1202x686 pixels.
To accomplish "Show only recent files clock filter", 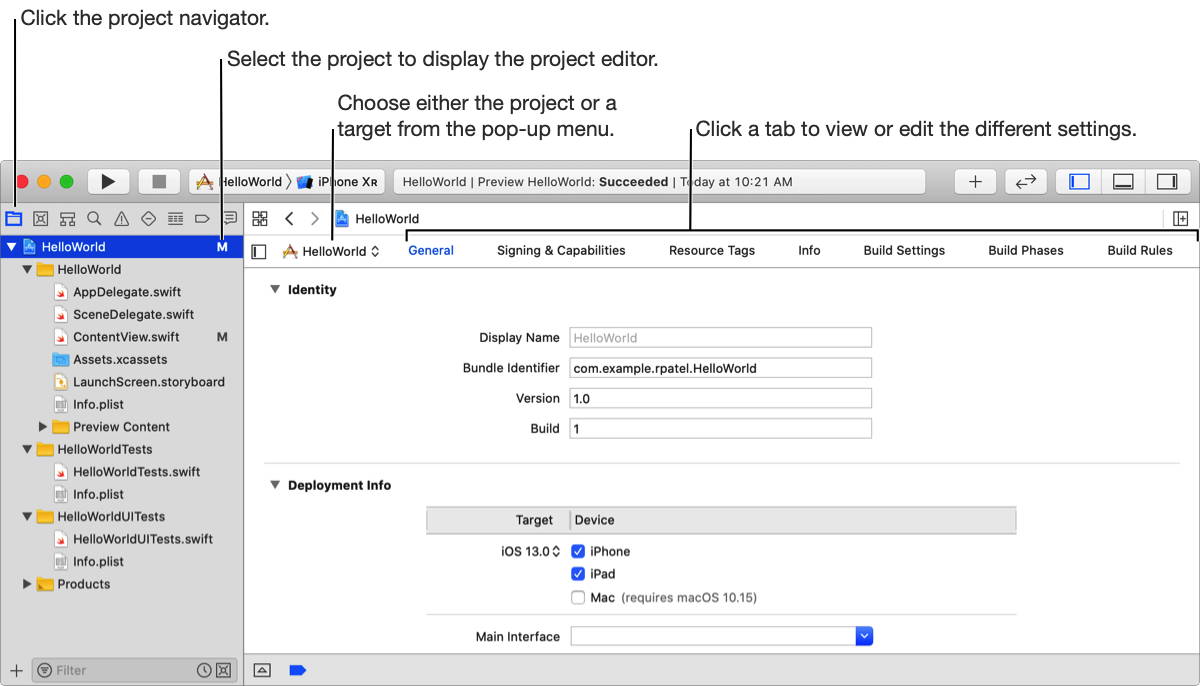I will pyautogui.click(x=204, y=670).
